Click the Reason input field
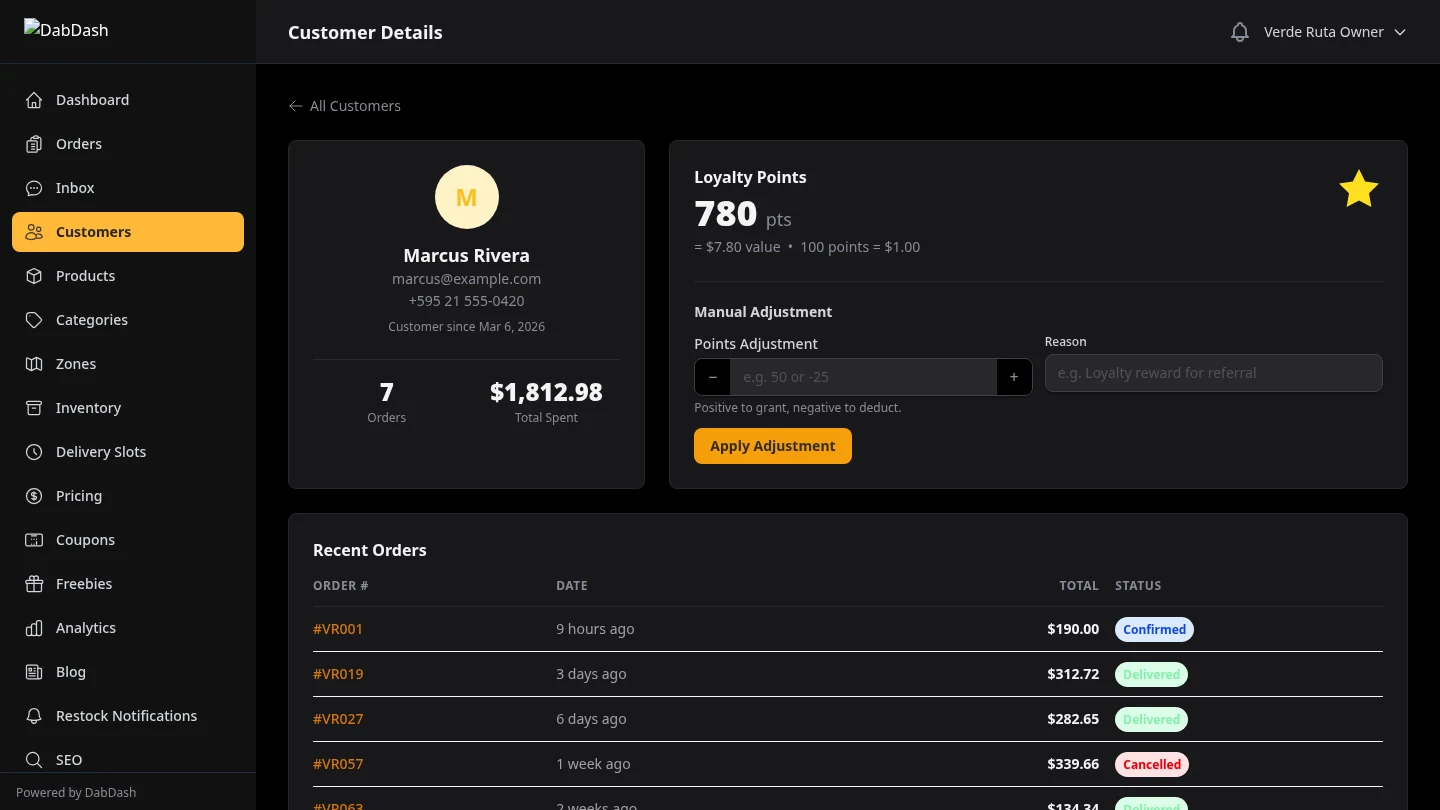Image resolution: width=1440 pixels, height=810 pixels. tap(1213, 373)
